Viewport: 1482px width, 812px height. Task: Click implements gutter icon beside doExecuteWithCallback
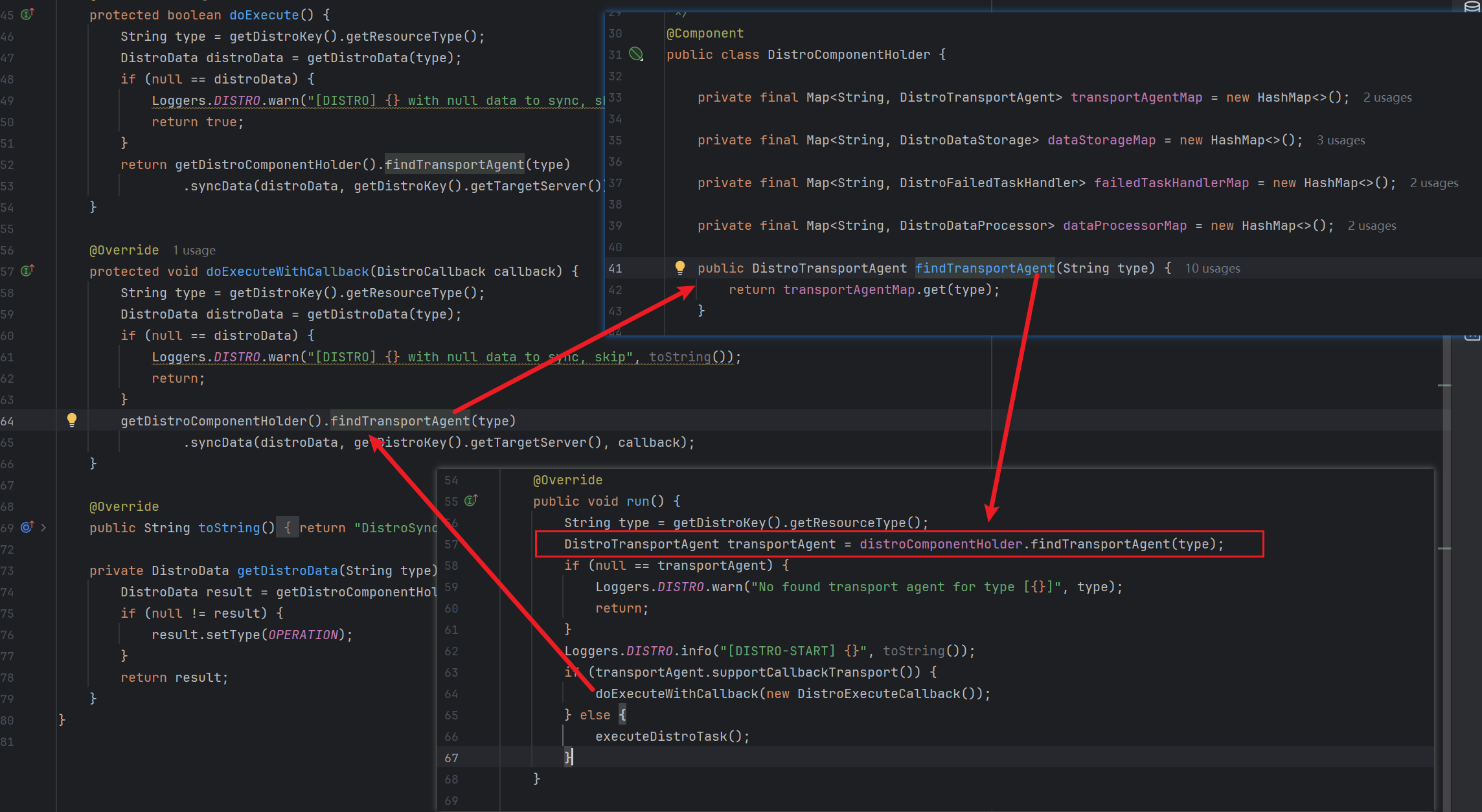(27, 271)
